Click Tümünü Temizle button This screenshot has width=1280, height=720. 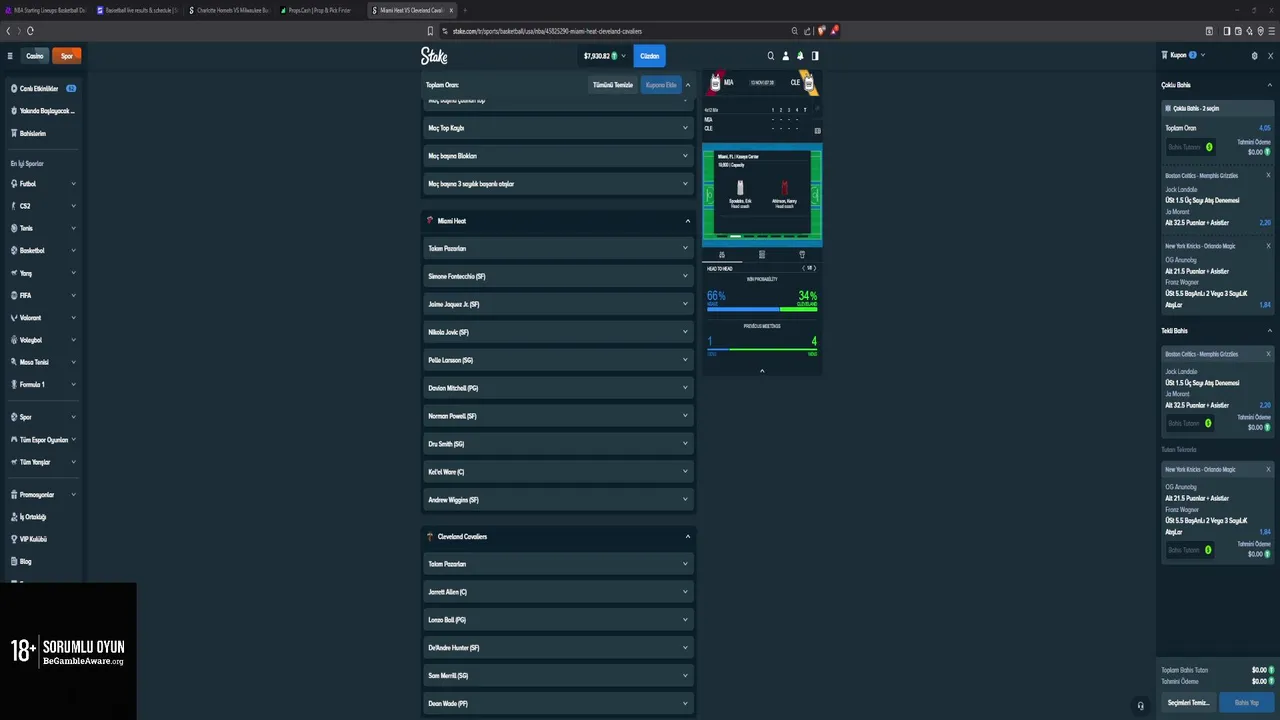coord(613,85)
